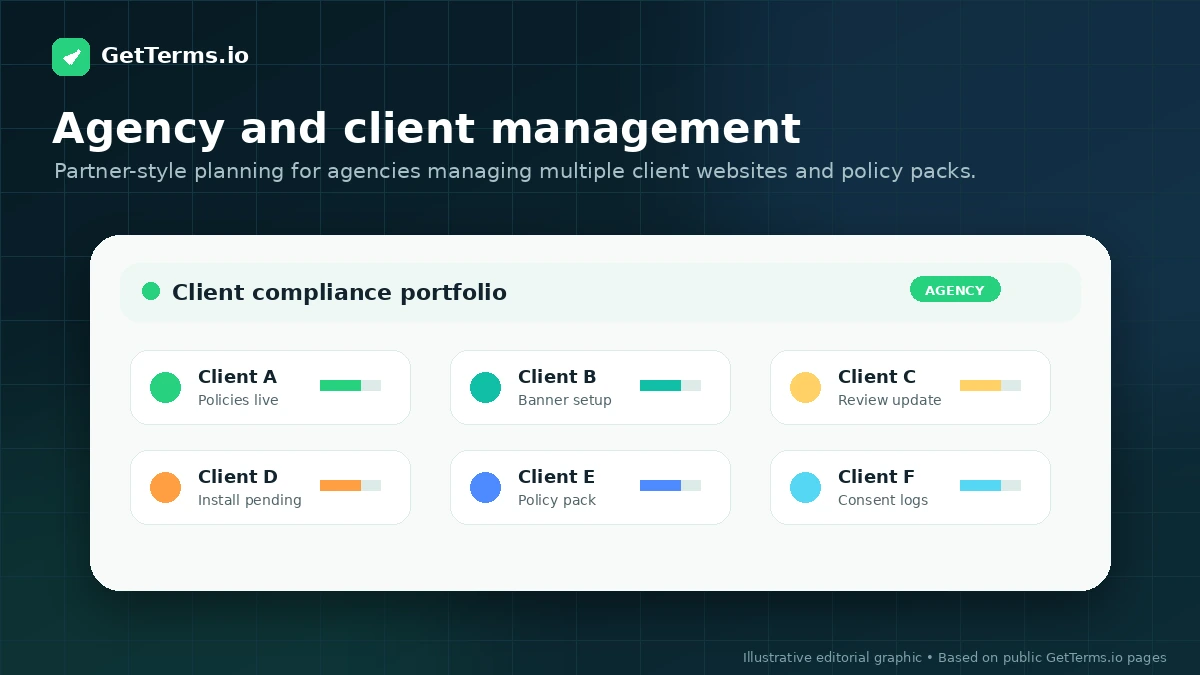Select the Client compliance portfolio heading
The width and height of the screenshot is (1200, 675).
coord(339,292)
